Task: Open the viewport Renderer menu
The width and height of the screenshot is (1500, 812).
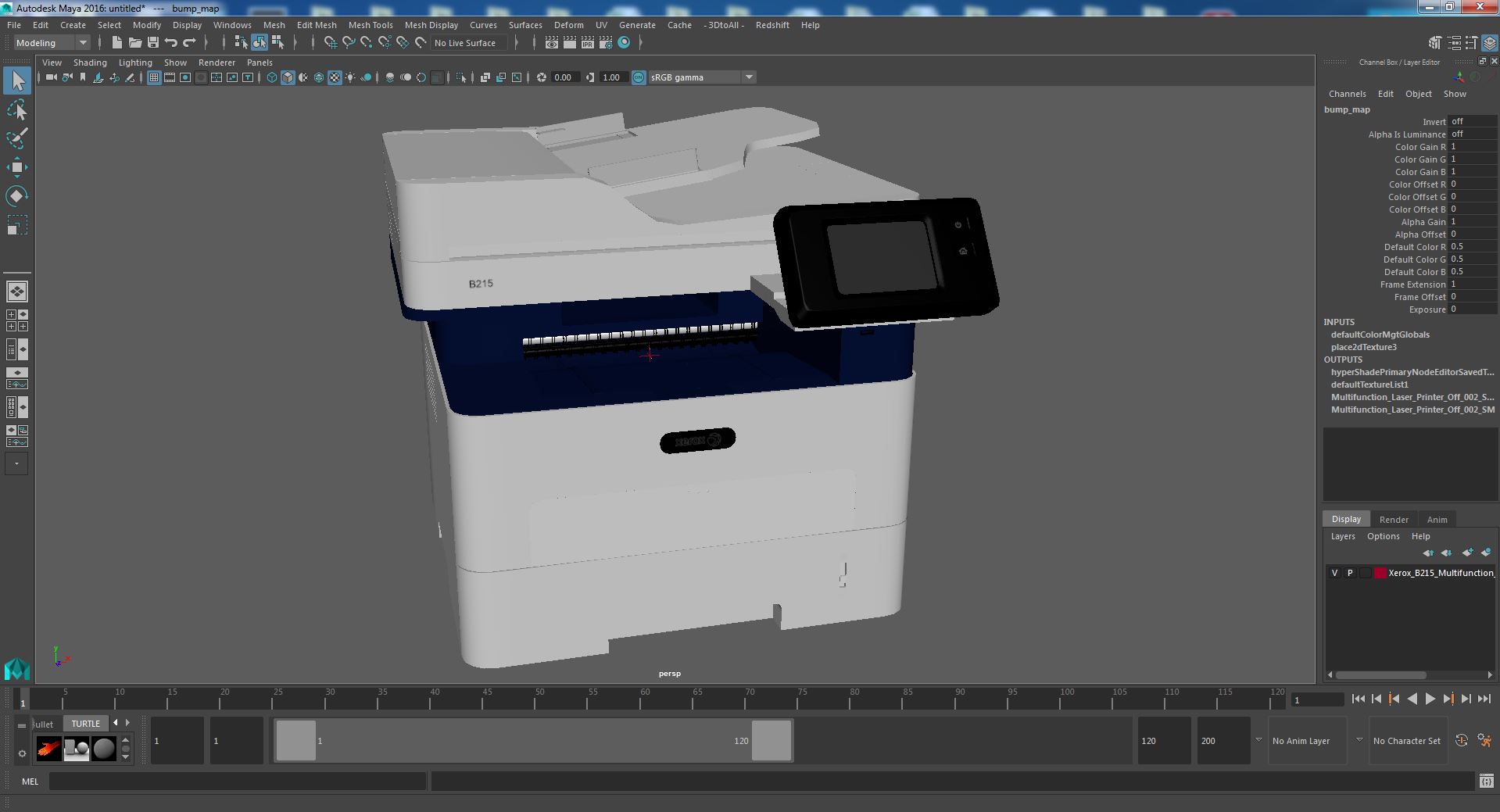Action: (217, 63)
